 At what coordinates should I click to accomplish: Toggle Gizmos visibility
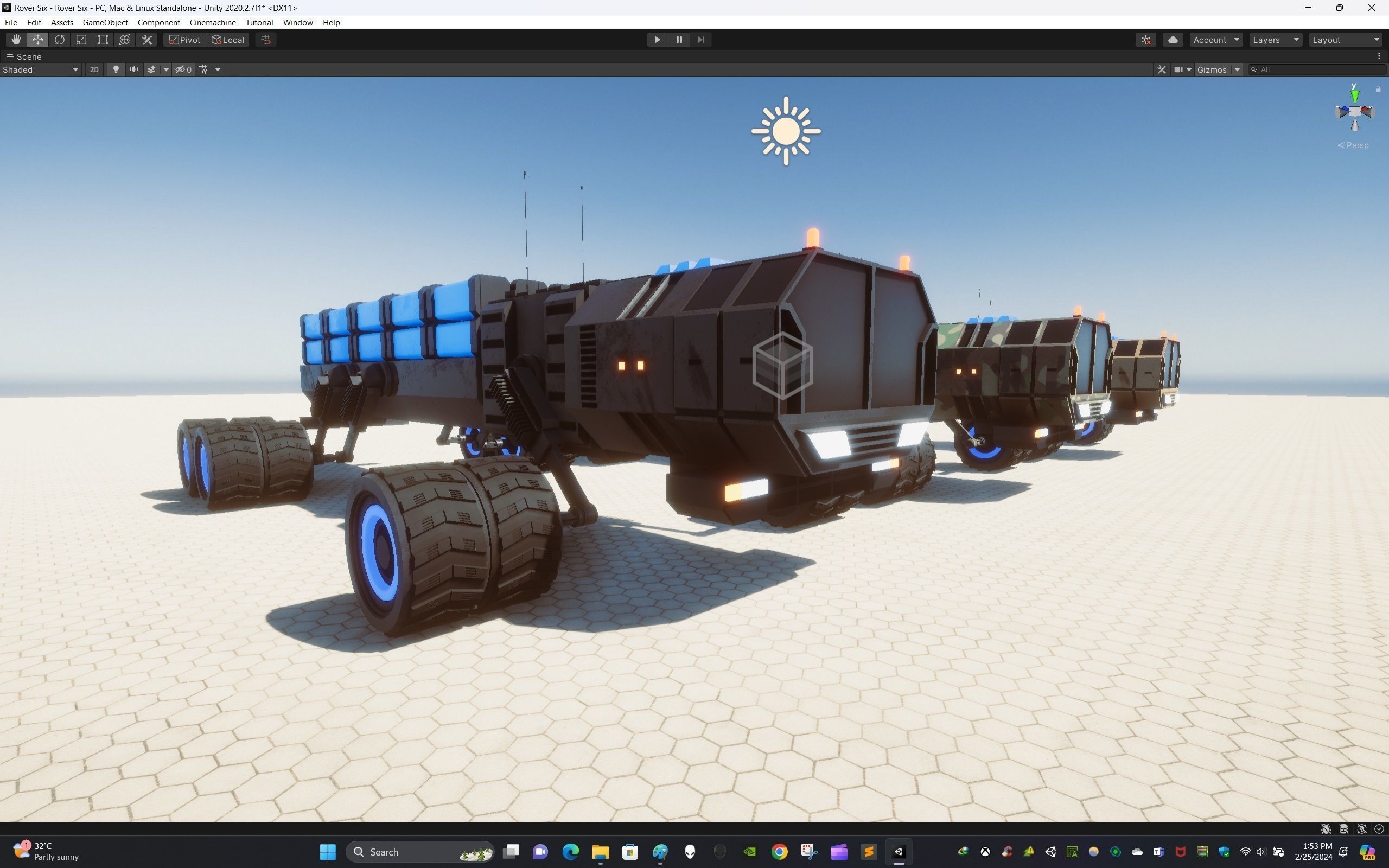pyautogui.click(x=1212, y=69)
